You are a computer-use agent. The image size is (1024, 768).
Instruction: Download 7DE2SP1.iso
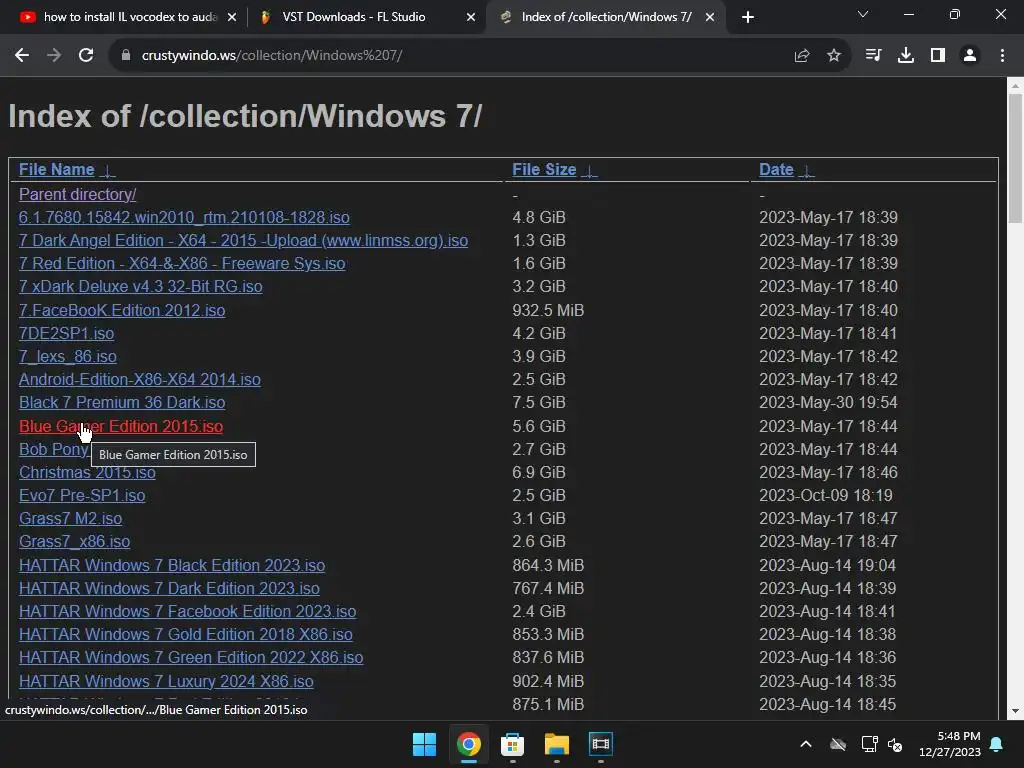(x=67, y=334)
